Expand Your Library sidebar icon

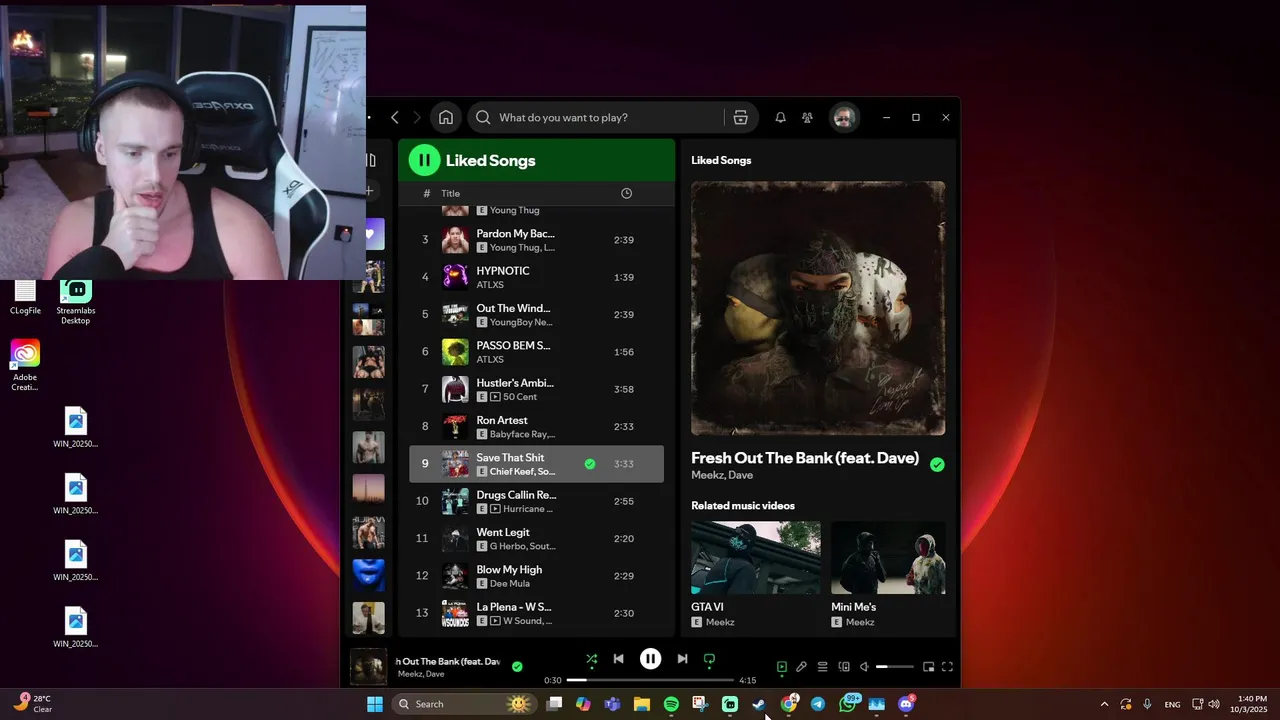370,160
